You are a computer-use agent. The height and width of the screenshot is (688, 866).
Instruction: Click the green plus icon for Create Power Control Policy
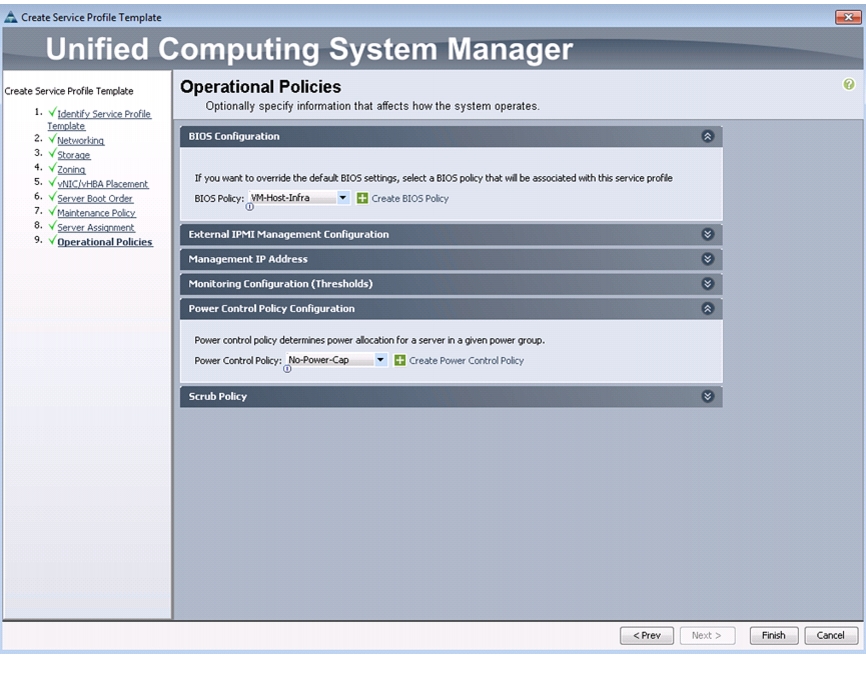pos(400,361)
